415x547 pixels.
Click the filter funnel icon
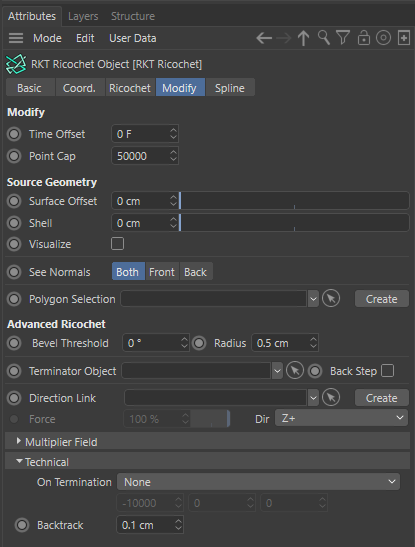coord(343,38)
